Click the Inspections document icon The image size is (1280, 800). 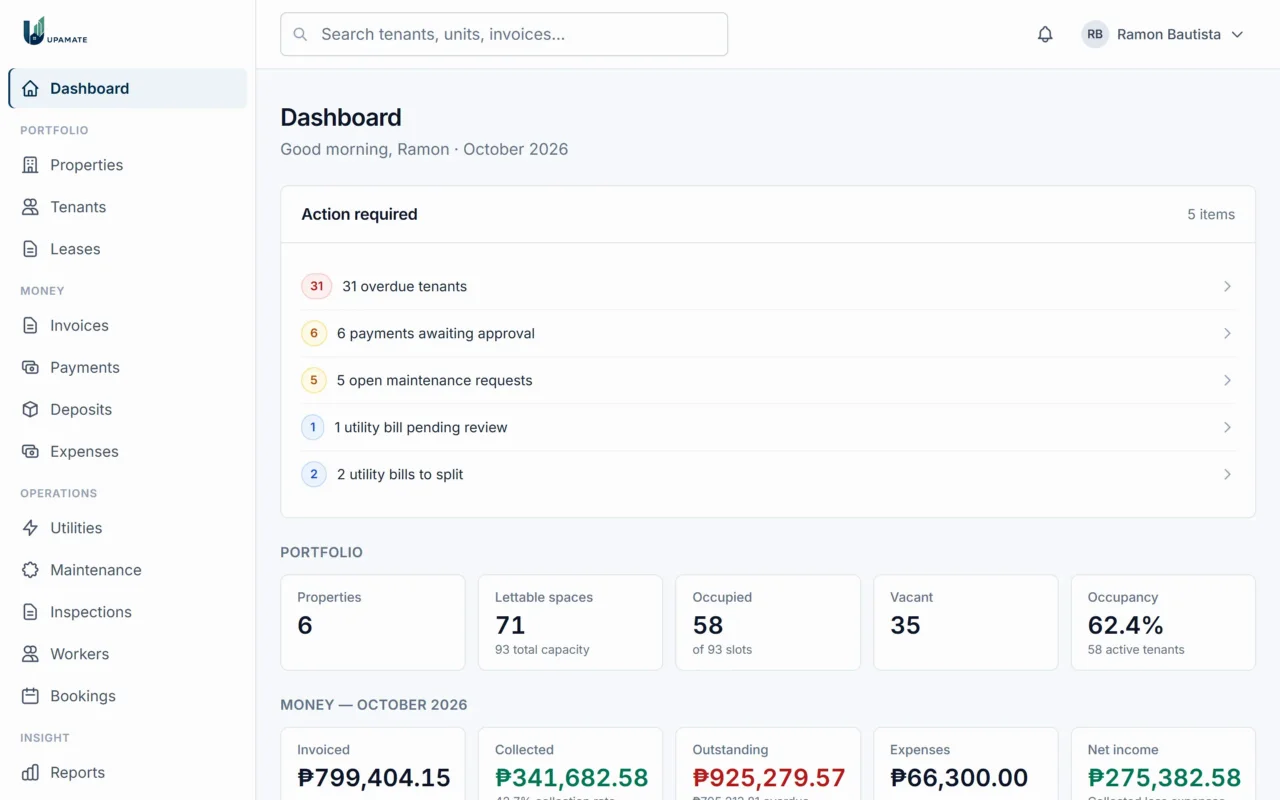pyautogui.click(x=31, y=612)
